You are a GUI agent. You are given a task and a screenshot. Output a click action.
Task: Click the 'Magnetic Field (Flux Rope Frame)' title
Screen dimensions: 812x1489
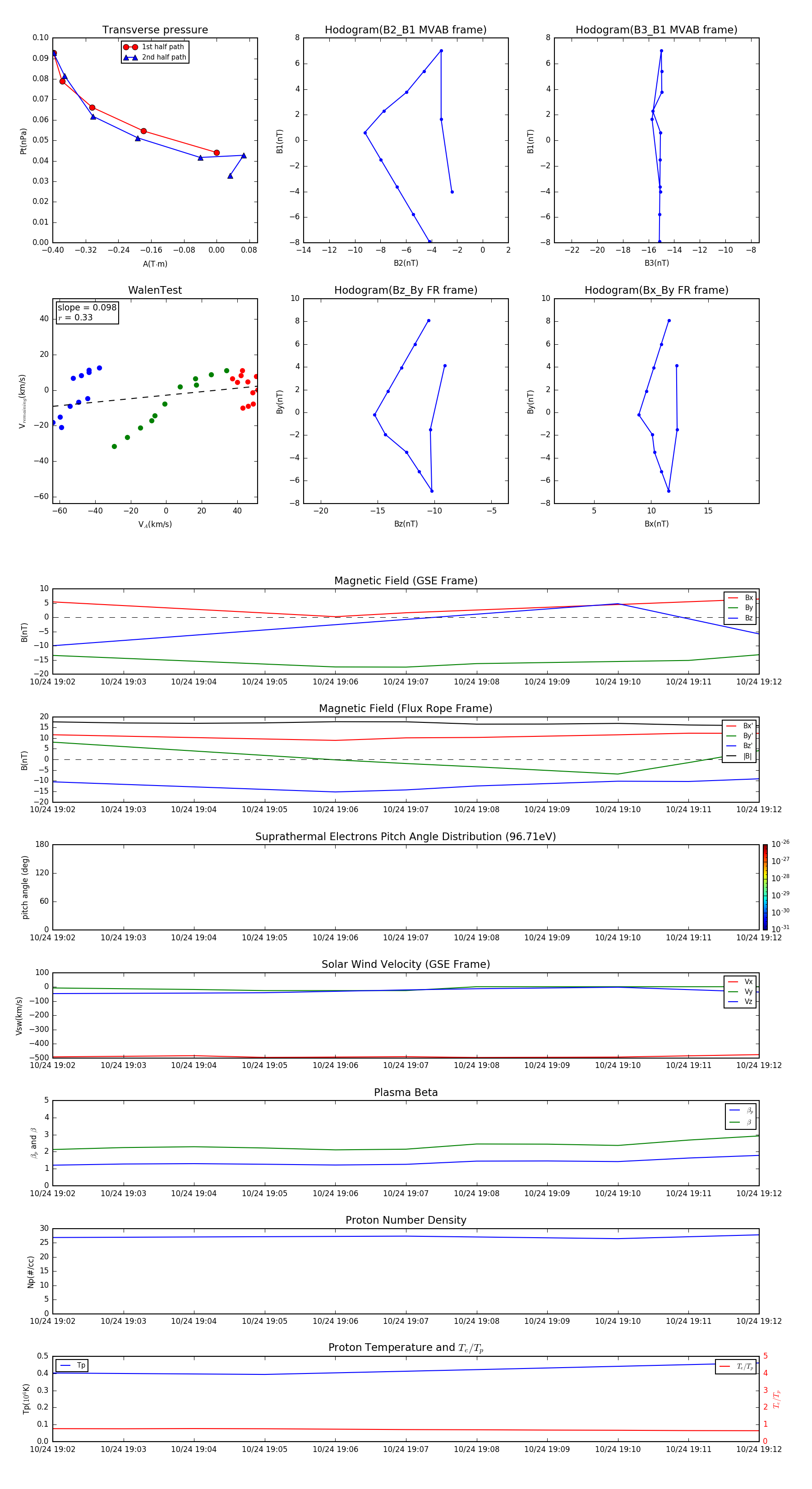[406, 709]
